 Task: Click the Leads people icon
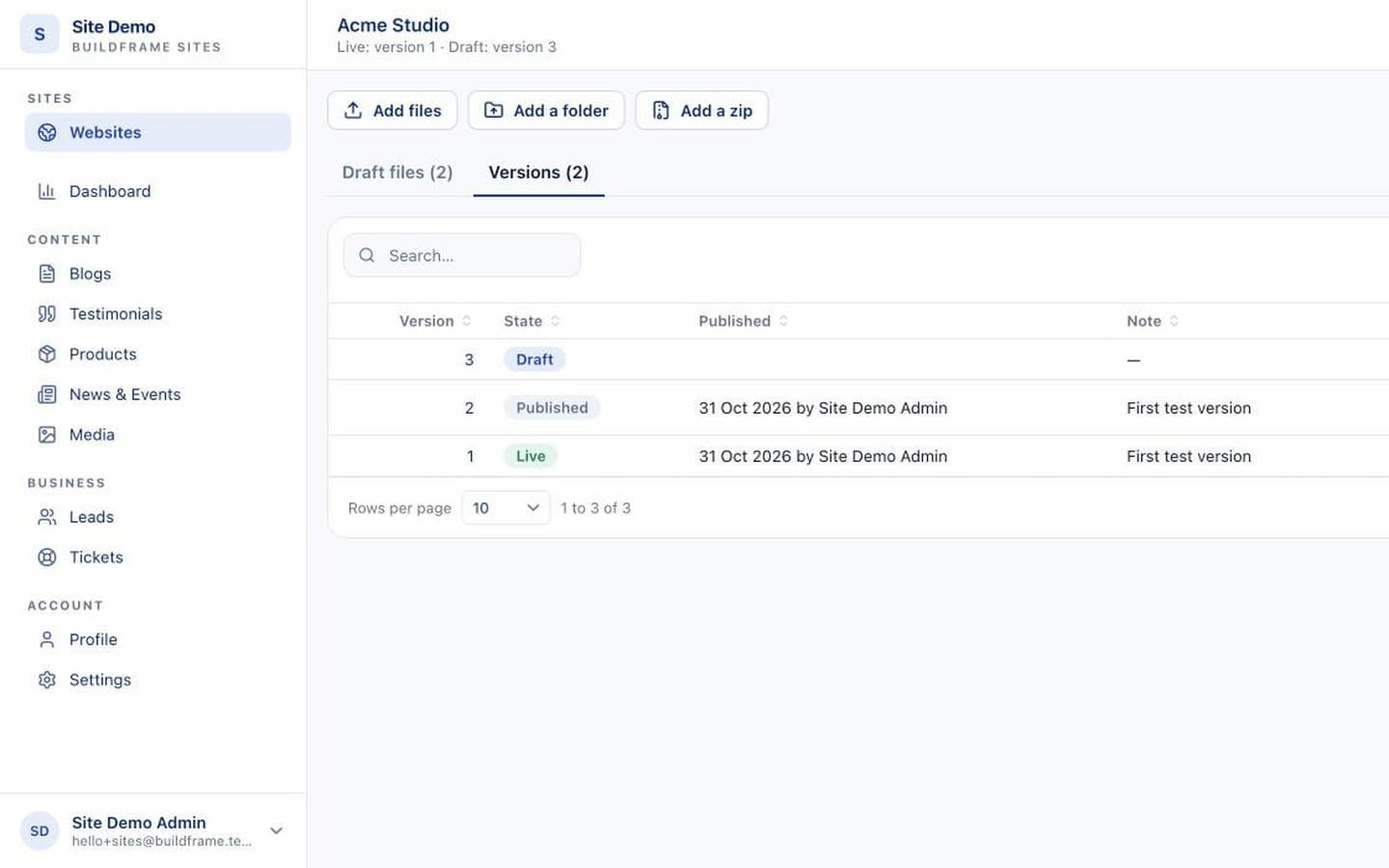[x=46, y=517]
